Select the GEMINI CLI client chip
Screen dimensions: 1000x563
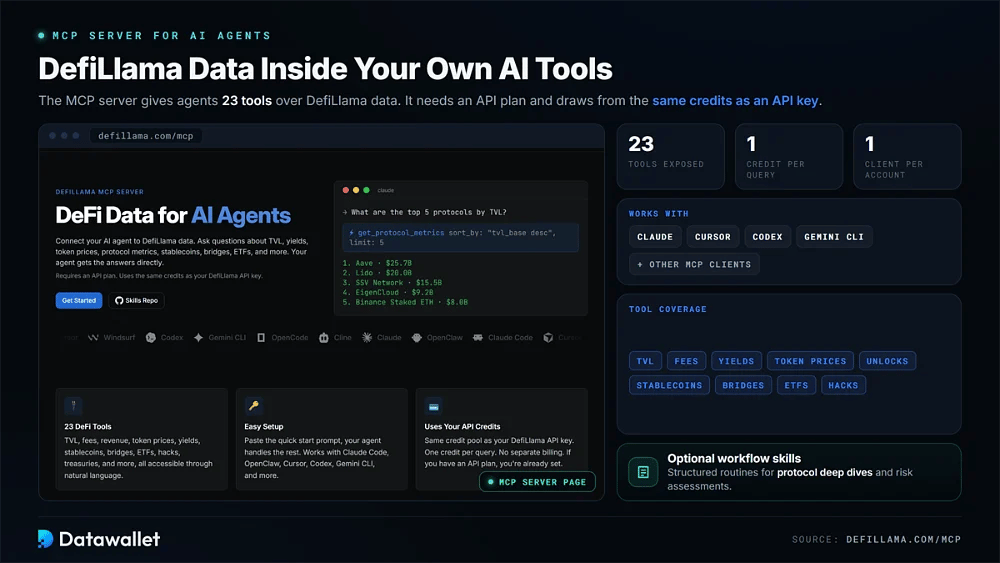834,237
